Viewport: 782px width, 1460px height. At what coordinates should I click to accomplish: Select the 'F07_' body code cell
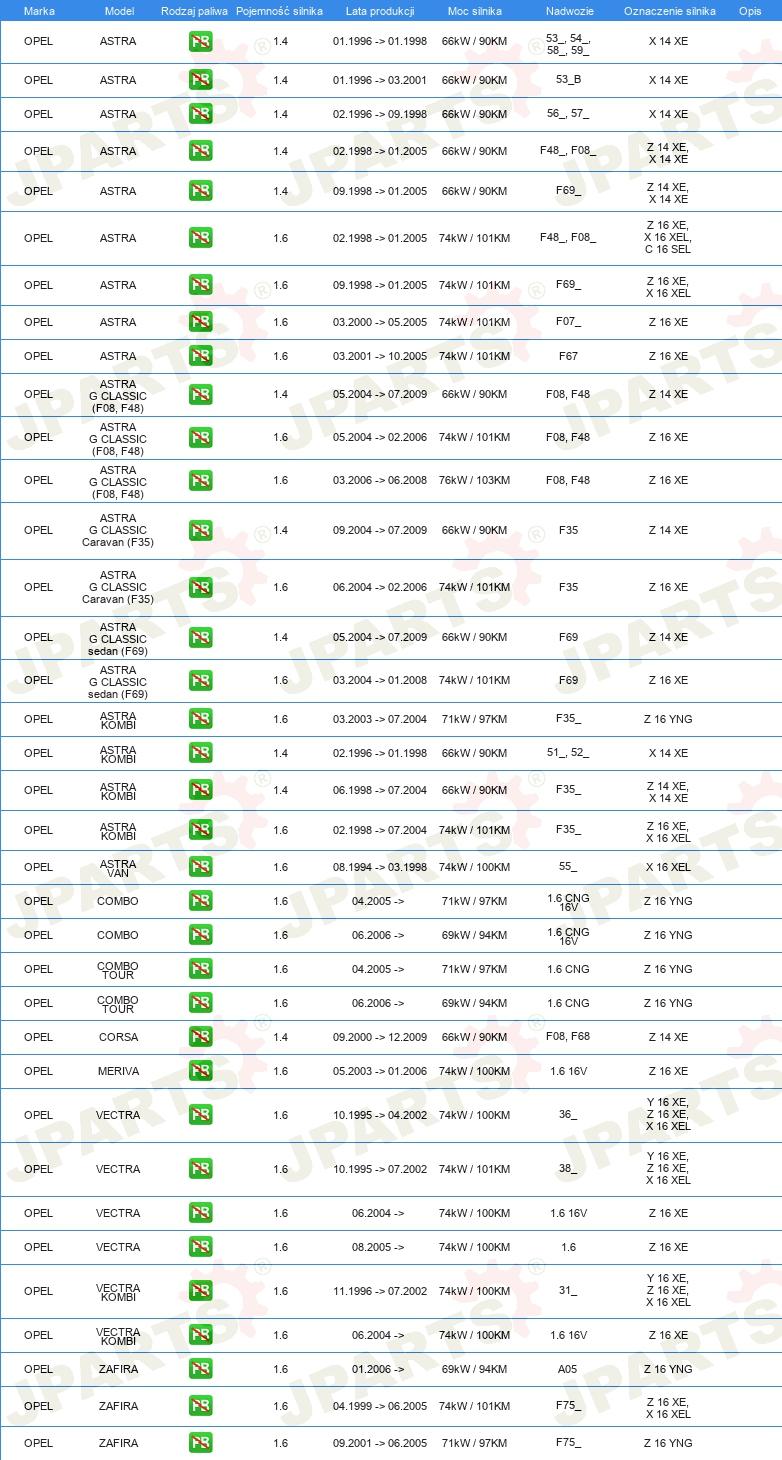click(x=568, y=322)
